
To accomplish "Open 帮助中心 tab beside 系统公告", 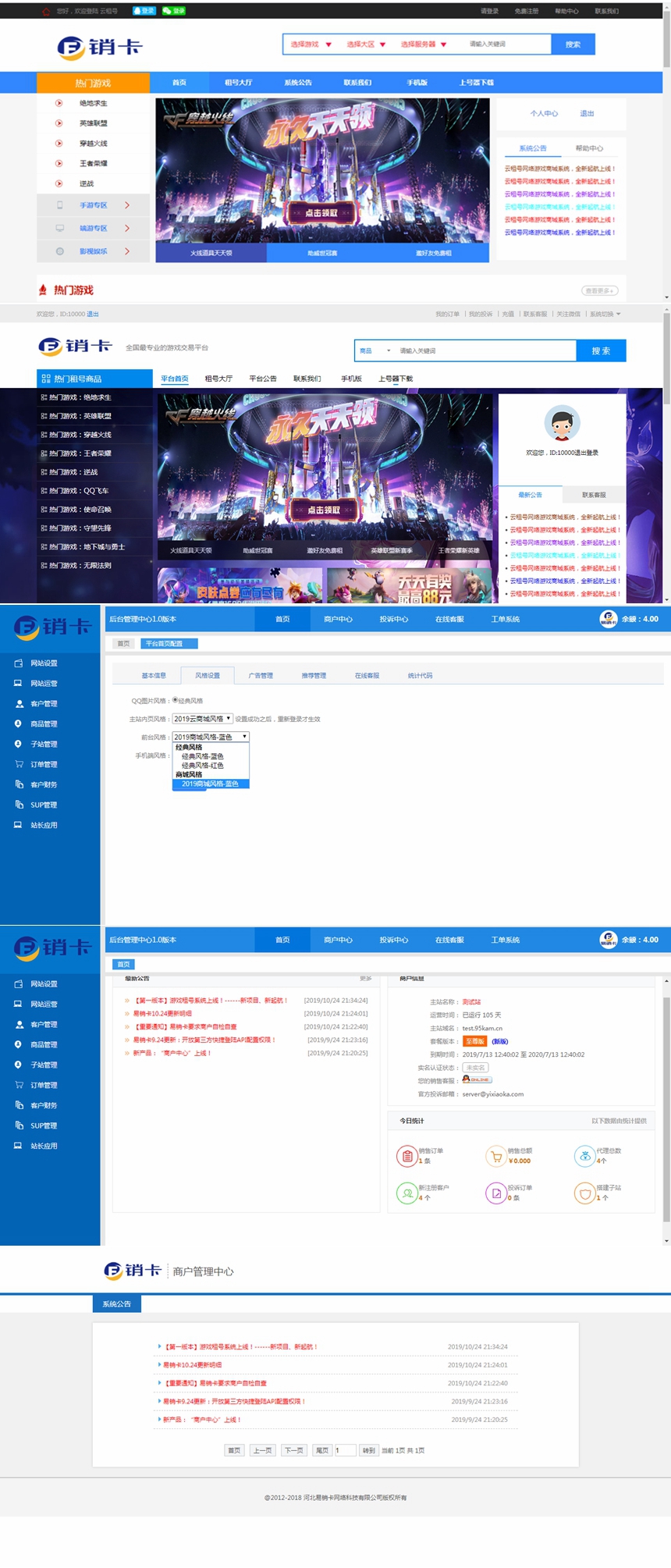I will (589, 148).
